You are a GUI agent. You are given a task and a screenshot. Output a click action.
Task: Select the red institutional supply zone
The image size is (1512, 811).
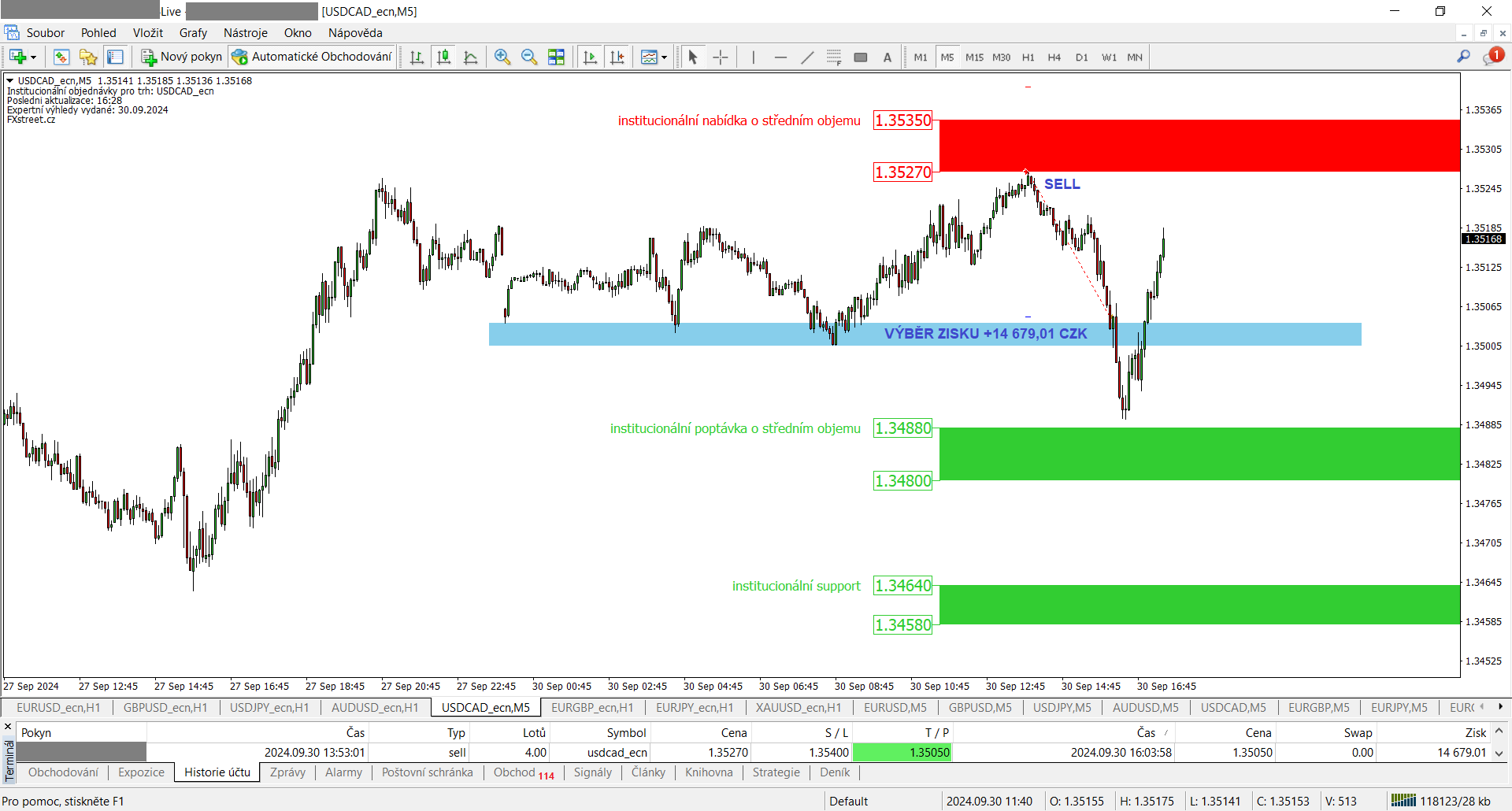[1199, 146]
